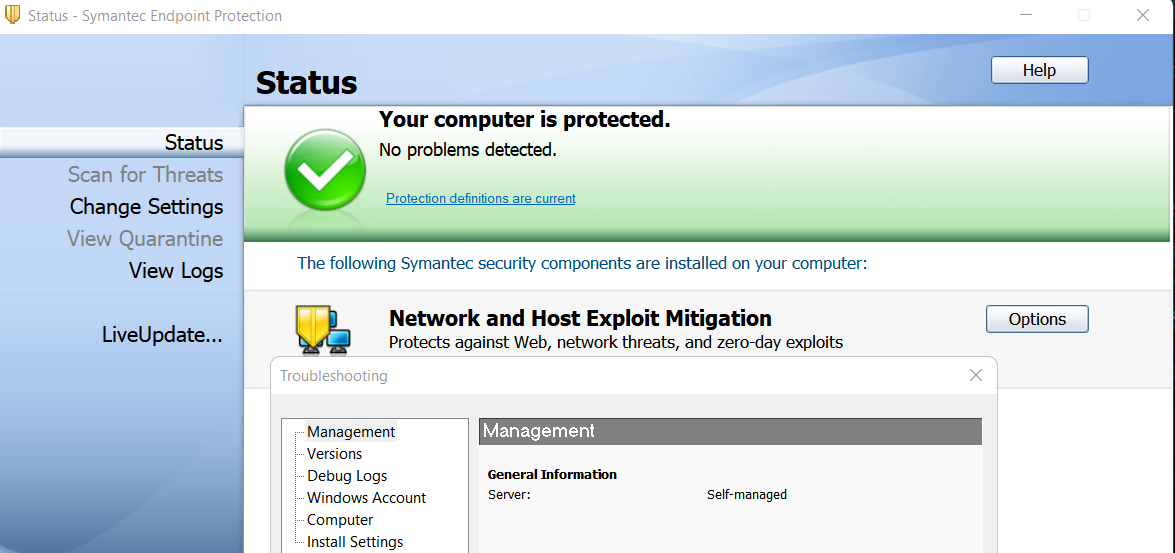1175x553 pixels.
Task: Click the green protected checkmark icon
Action: (326, 168)
